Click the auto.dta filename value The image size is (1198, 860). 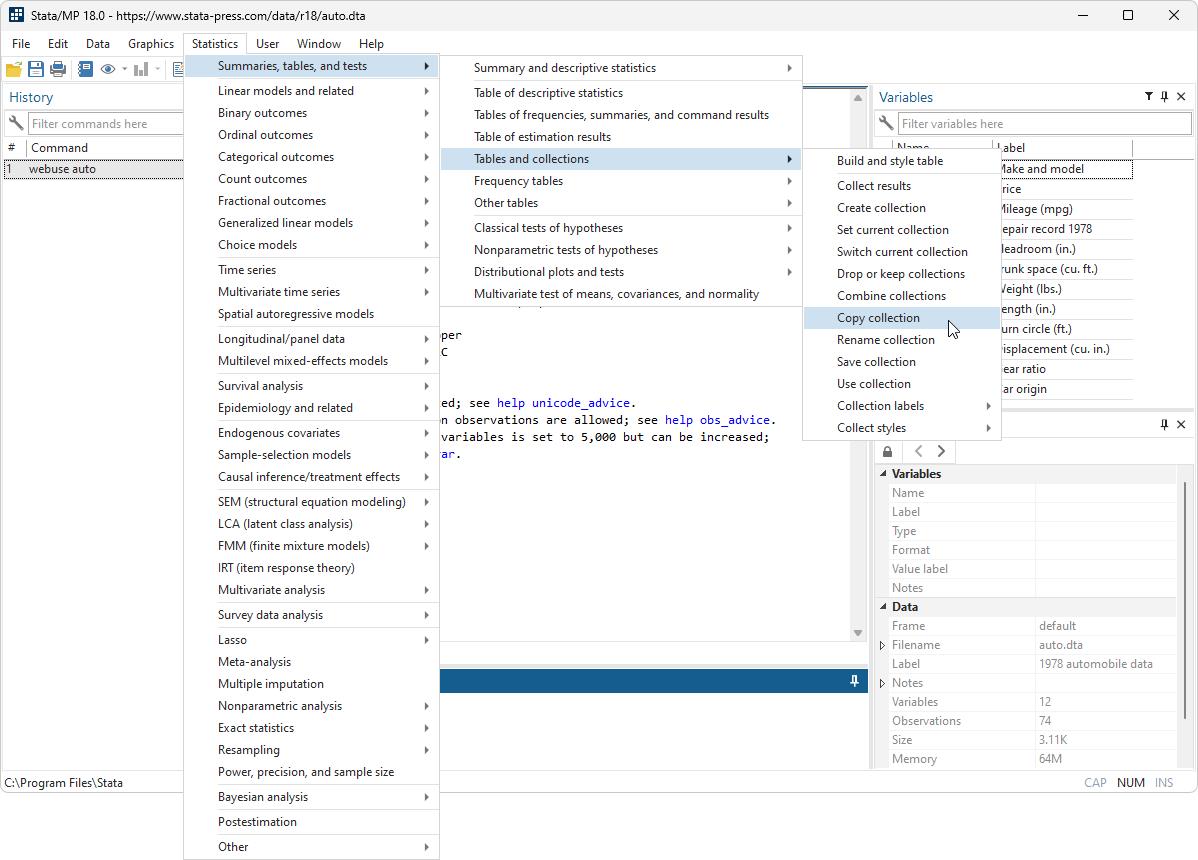[1060, 645]
